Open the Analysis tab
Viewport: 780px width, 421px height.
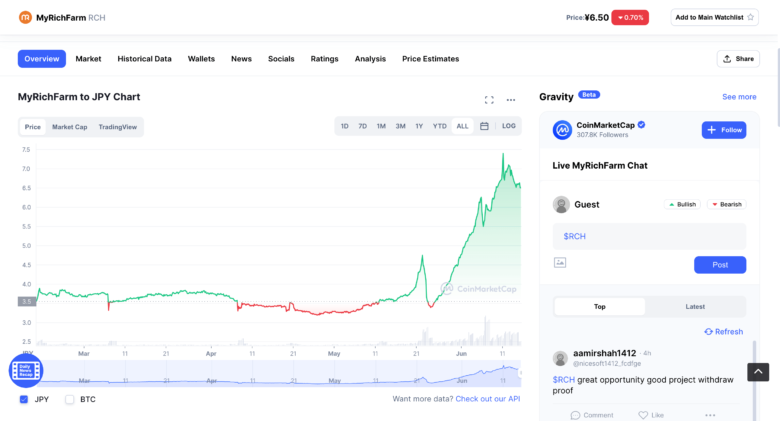[x=370, y=59]
